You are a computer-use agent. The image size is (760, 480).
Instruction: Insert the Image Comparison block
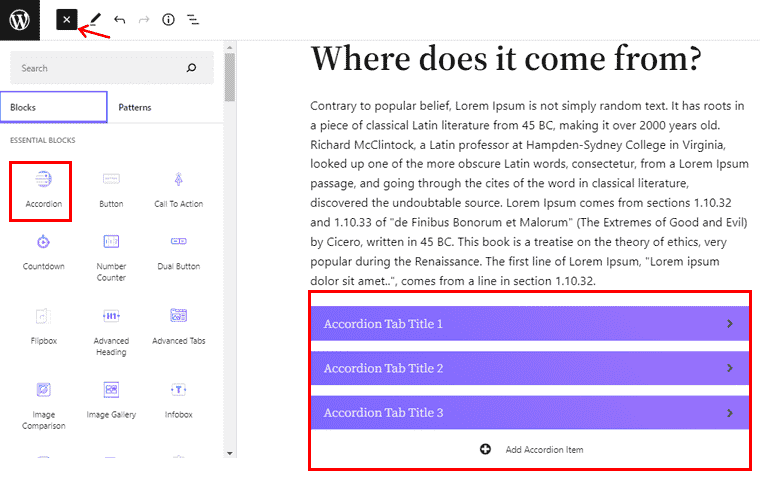coord(44,406)
